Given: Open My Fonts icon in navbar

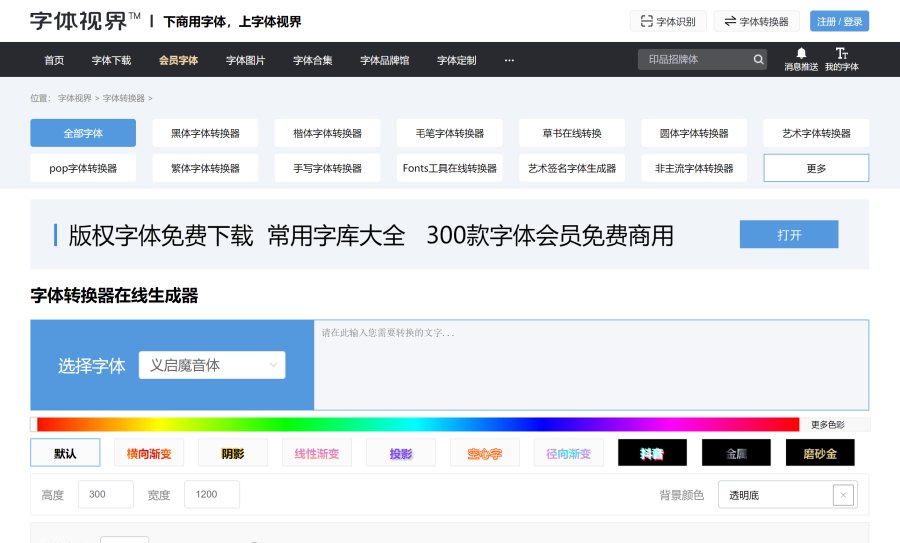Looking at the screenshot, I should pos(841,54).
